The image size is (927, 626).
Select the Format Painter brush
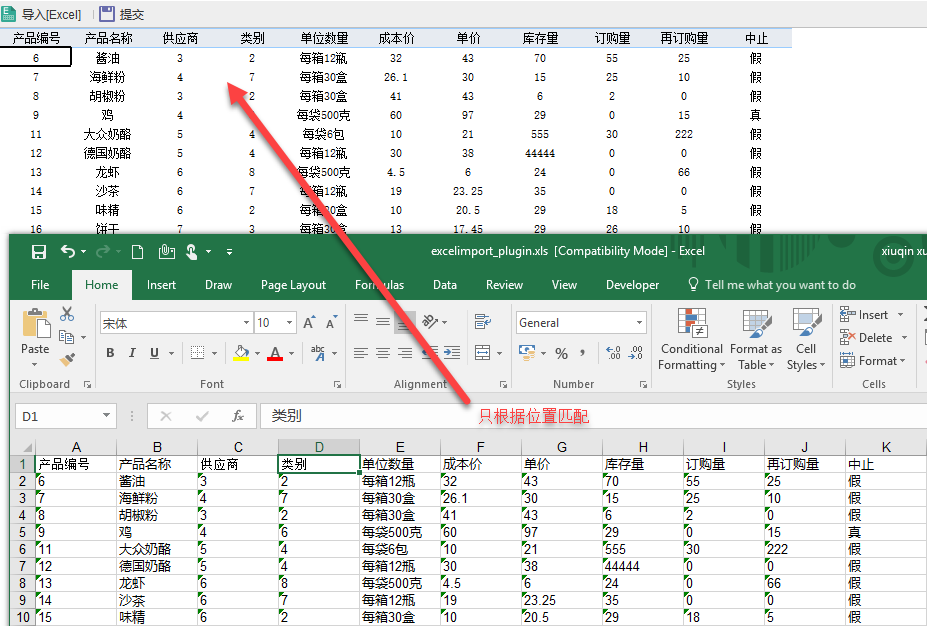click(x=67, y=359)
